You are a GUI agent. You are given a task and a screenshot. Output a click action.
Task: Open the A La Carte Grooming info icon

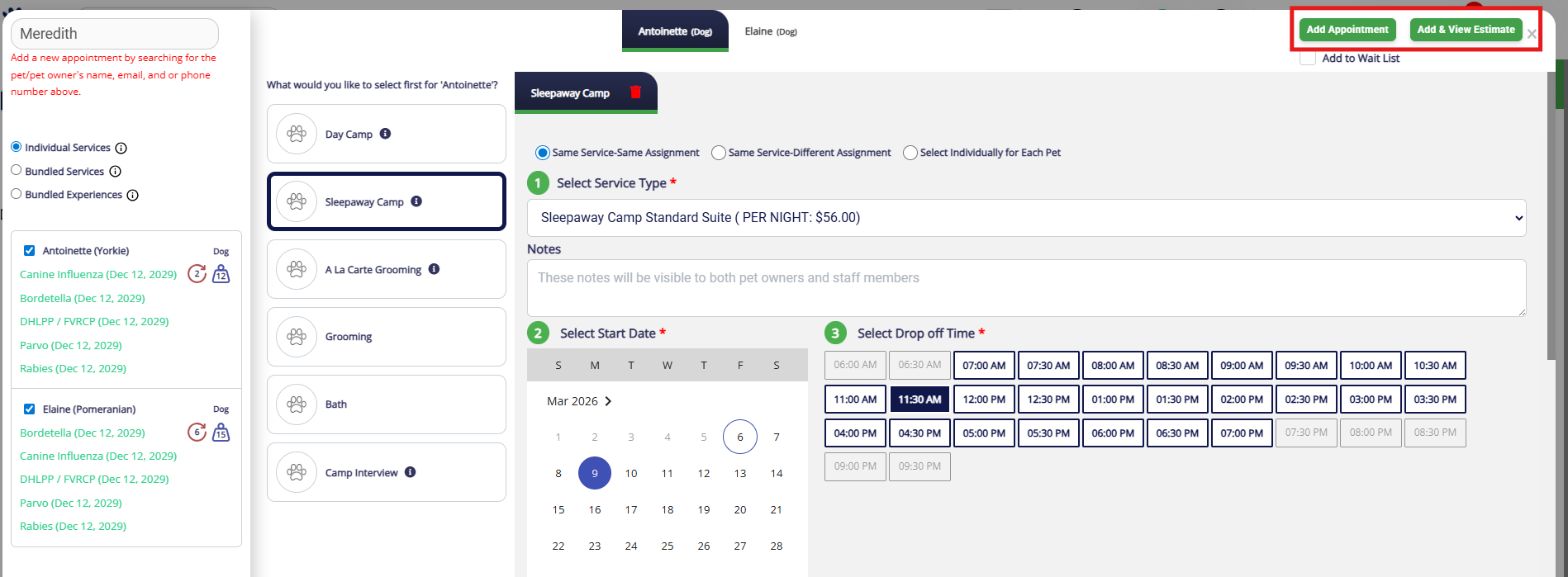click(435, 269)
